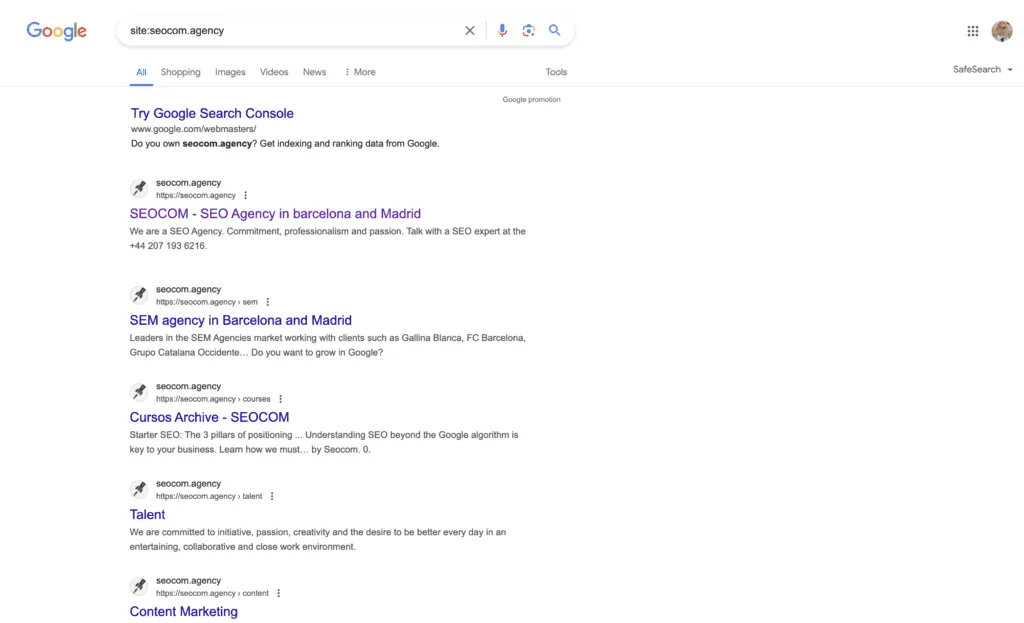Click favicon of SEOCOM SEO Agency result
1024x623 pixels.
139,189
